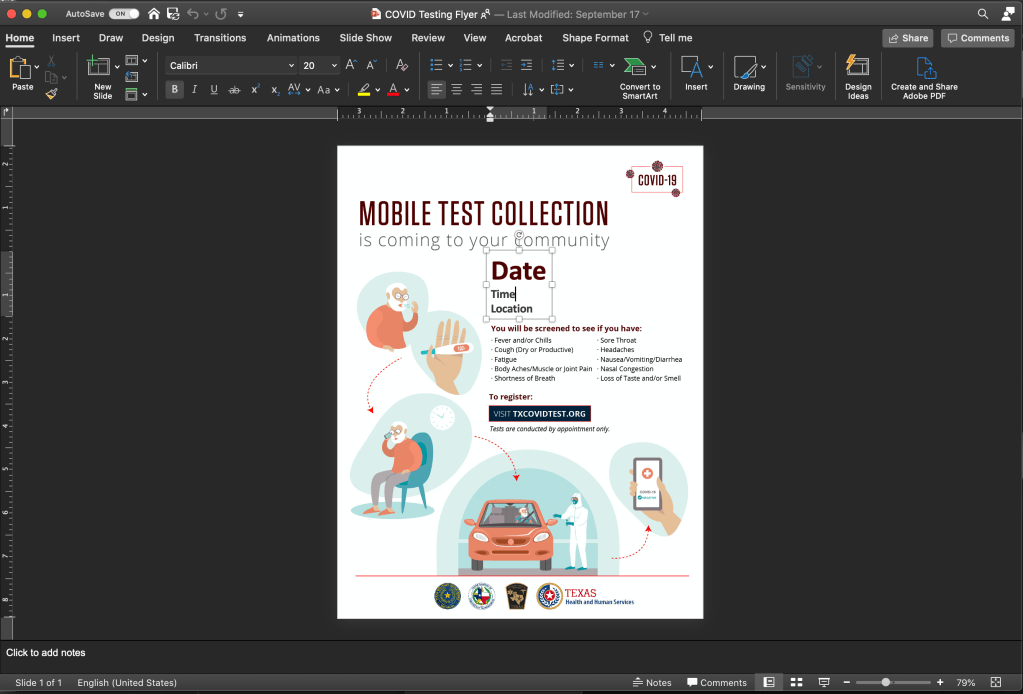Viewport: 1023px width, 694px height.
Task: Click the Notes button in status bar
Action: tap(652, 682)
